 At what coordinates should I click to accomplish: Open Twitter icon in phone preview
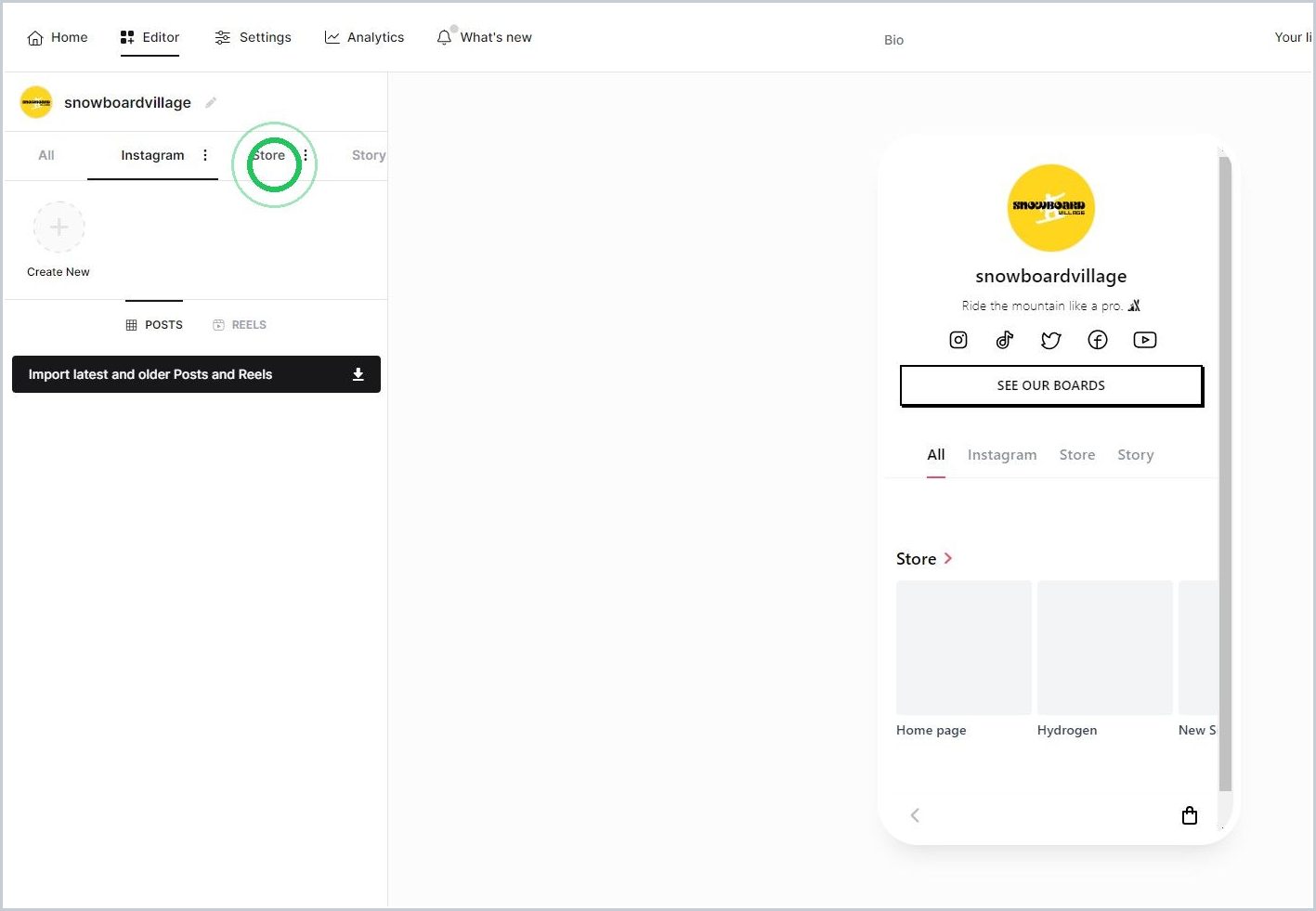pos(1051,340)
